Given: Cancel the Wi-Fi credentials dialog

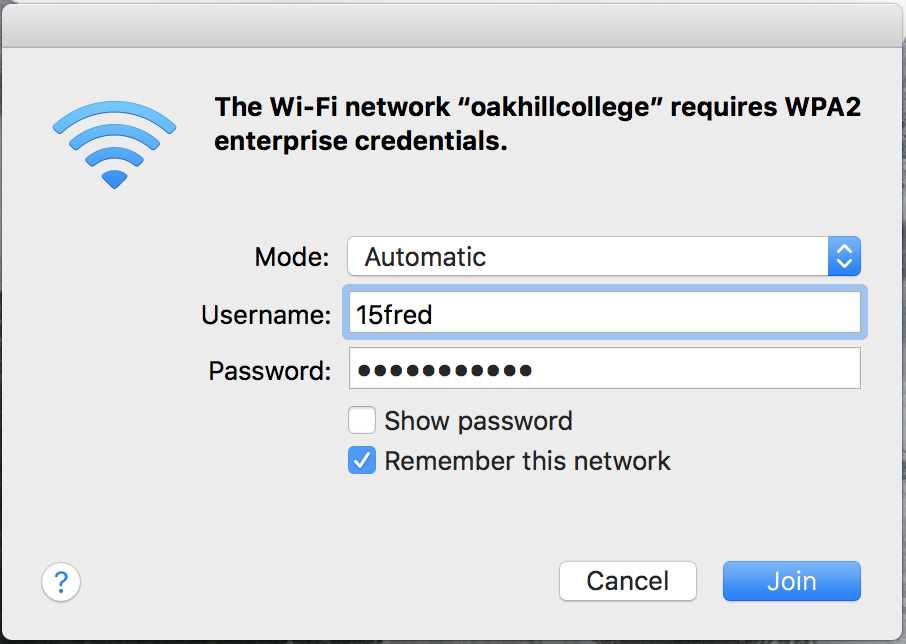Looking at the screenshot, I should click(x=627, y=581).
